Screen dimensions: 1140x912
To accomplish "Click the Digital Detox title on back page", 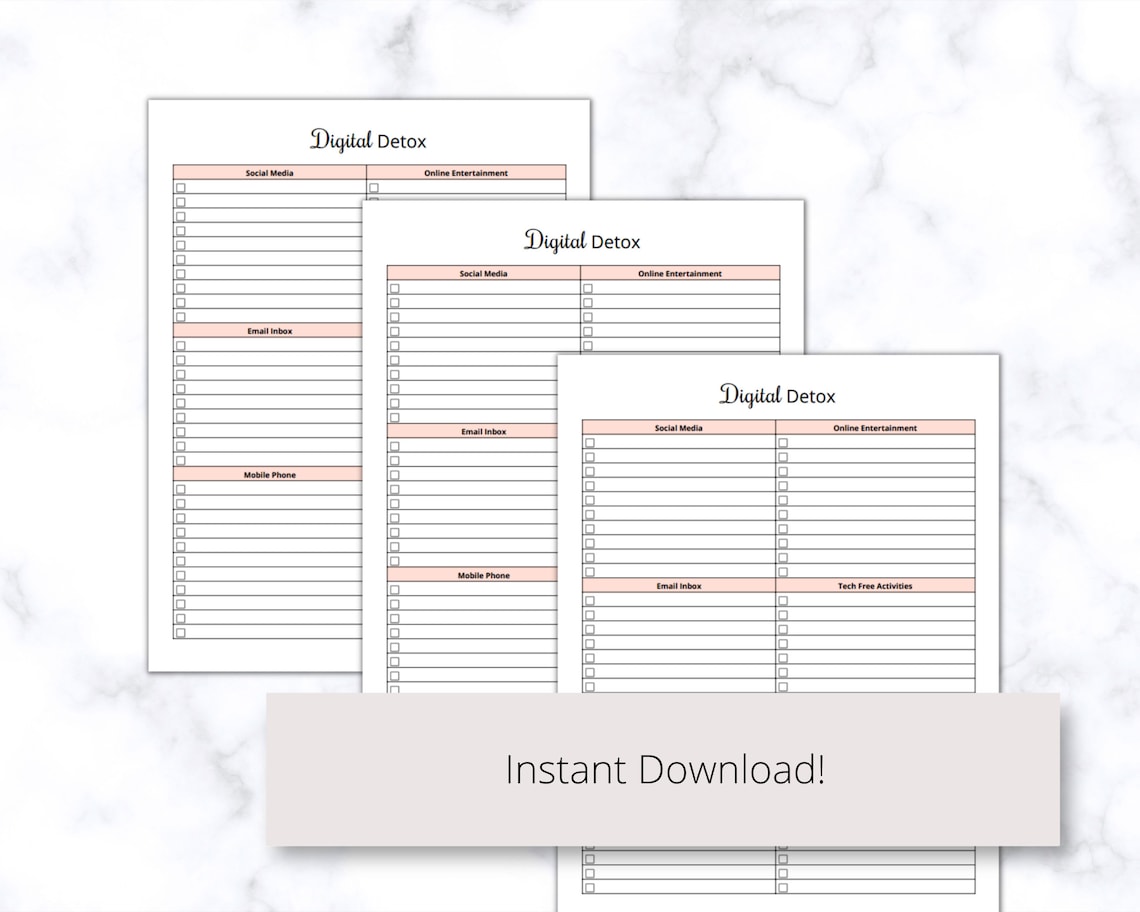I will click(366, 141).
